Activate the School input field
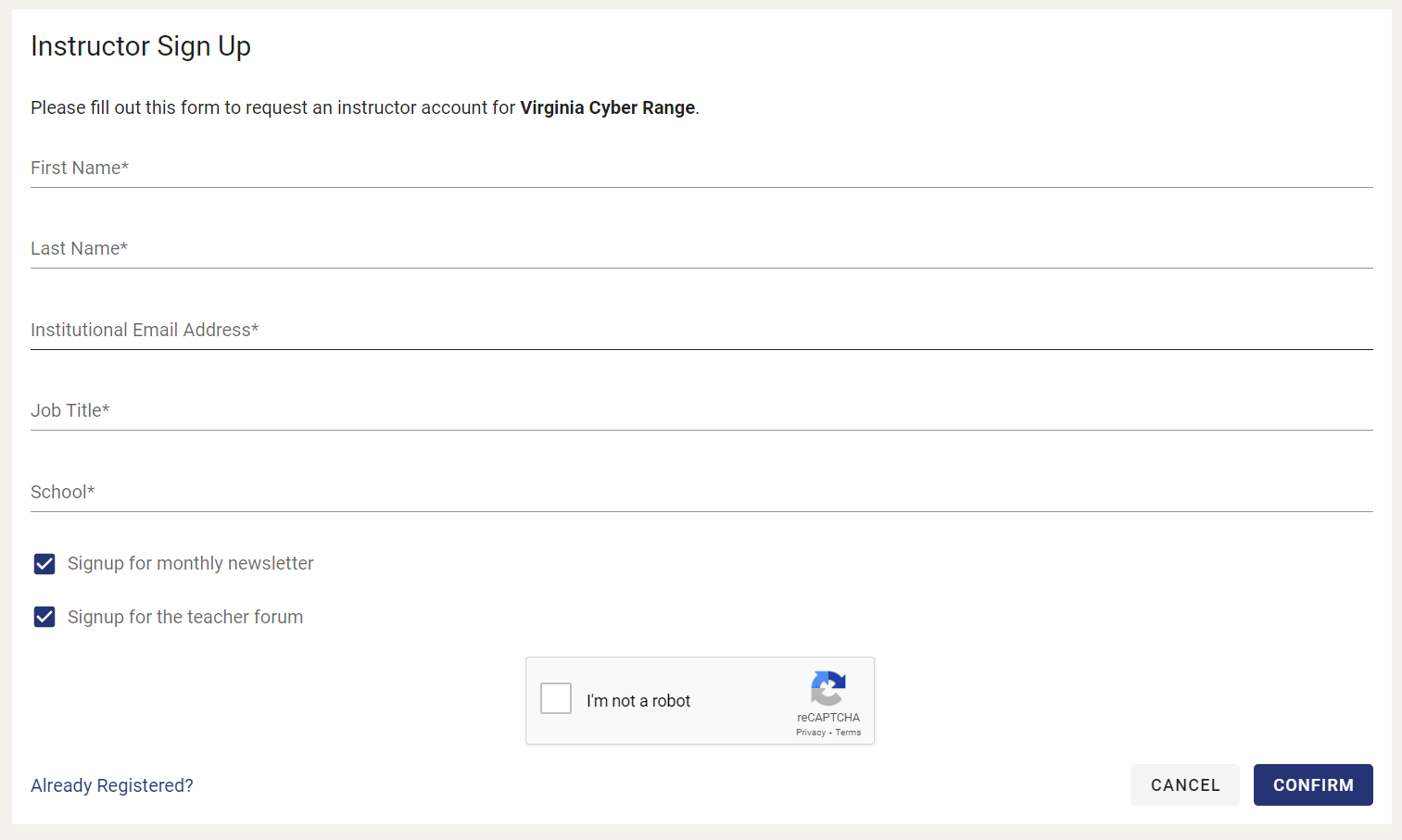This screenshot has height=840, width=1402. (x=701, y=492)
